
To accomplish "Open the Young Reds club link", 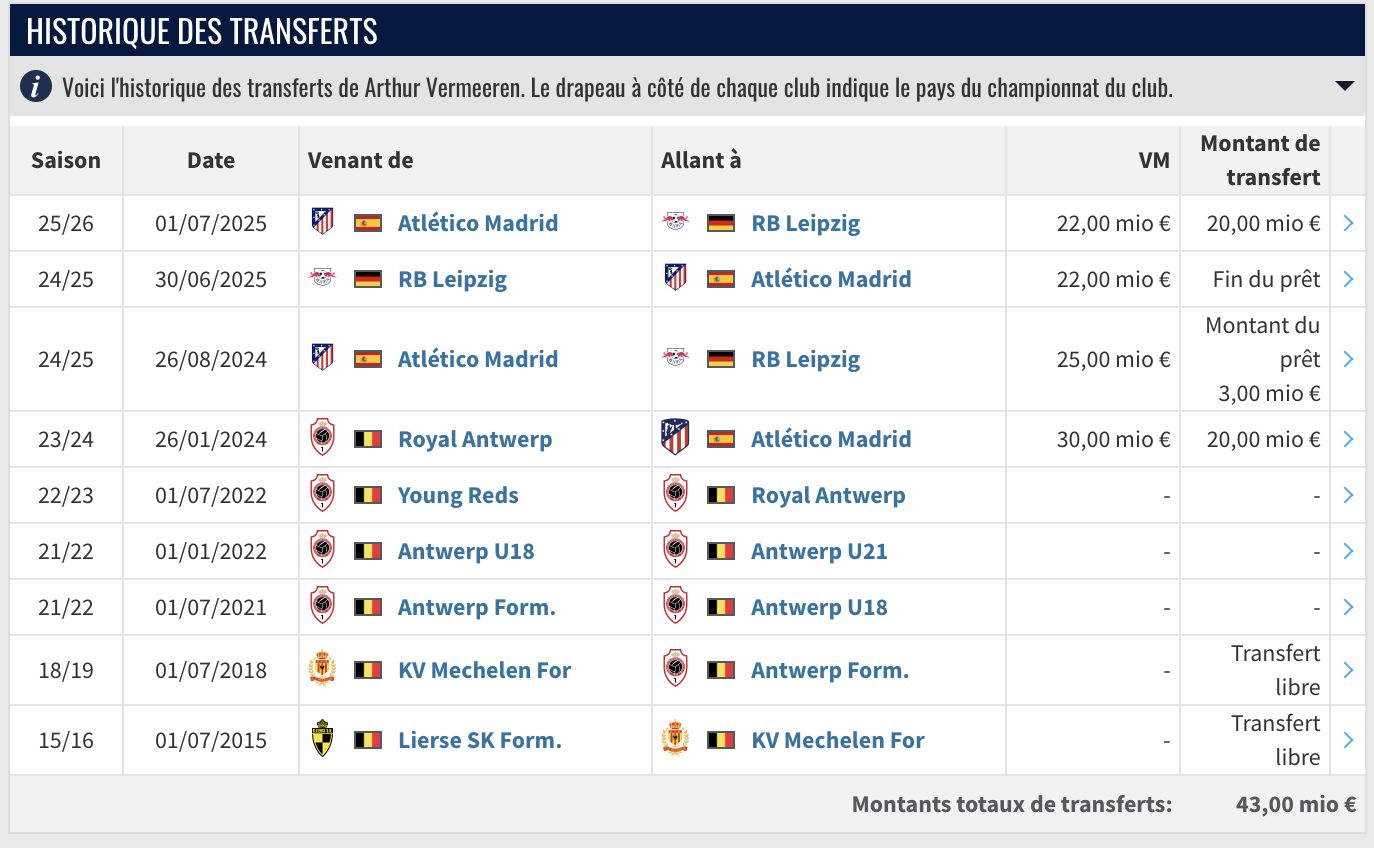I will (x=458, y=495).
